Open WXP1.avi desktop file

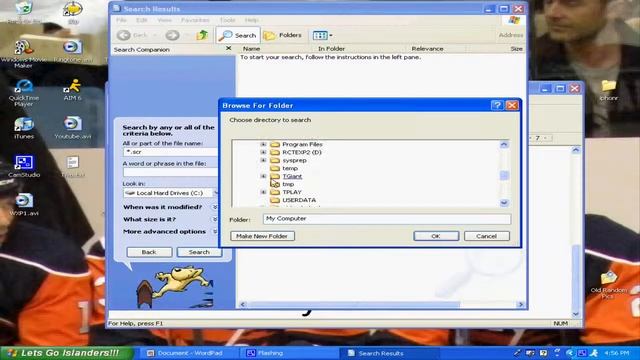click(24, 205)
